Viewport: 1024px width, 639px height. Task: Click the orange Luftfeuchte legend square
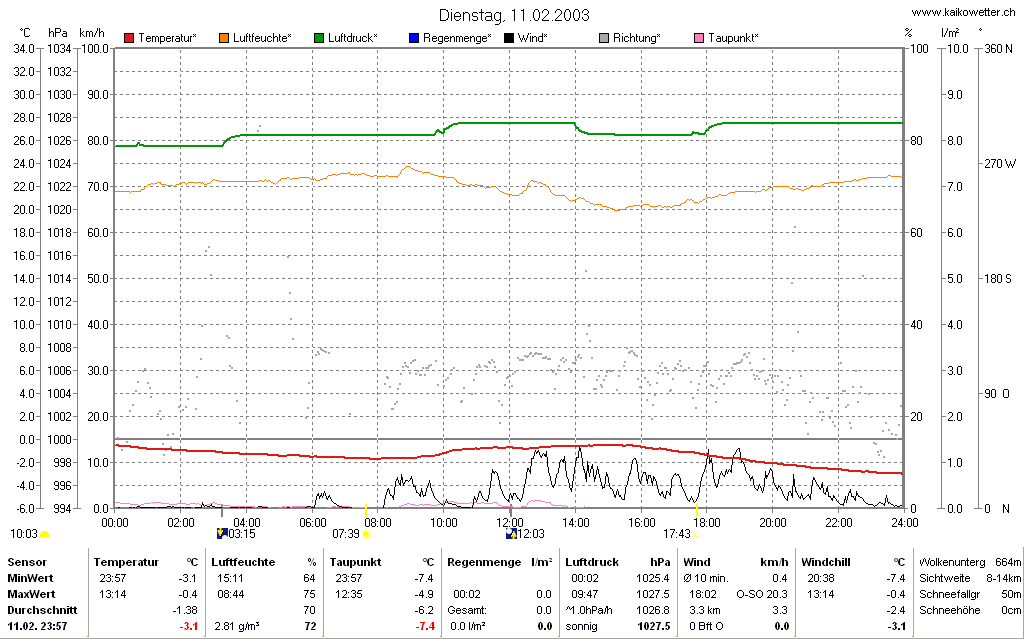(224, 38)
